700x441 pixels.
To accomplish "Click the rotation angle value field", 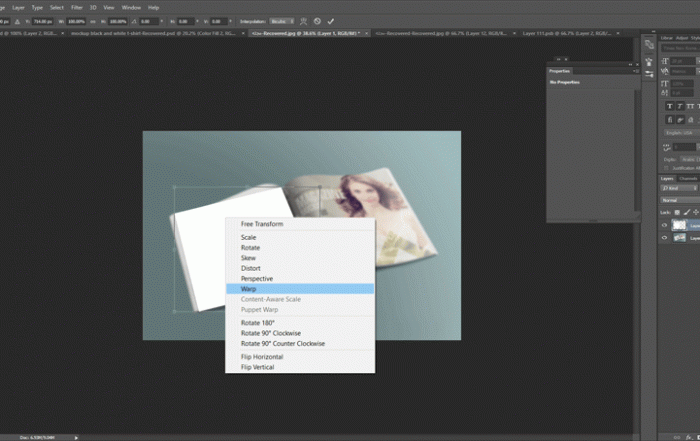I will point(148,21).
